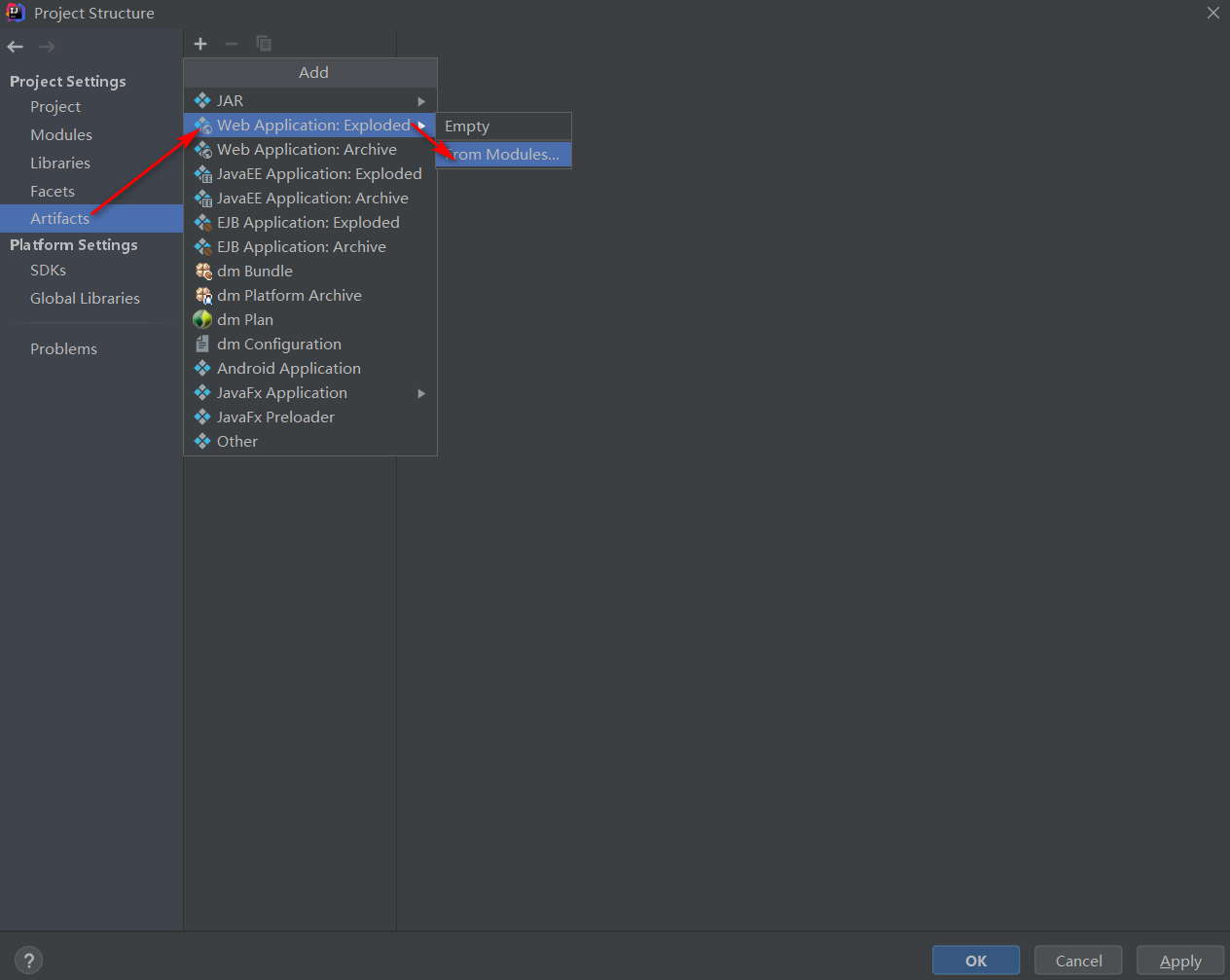Choose Android Application entry
This screenshot has width=1230, height=980.
[310, 369]
